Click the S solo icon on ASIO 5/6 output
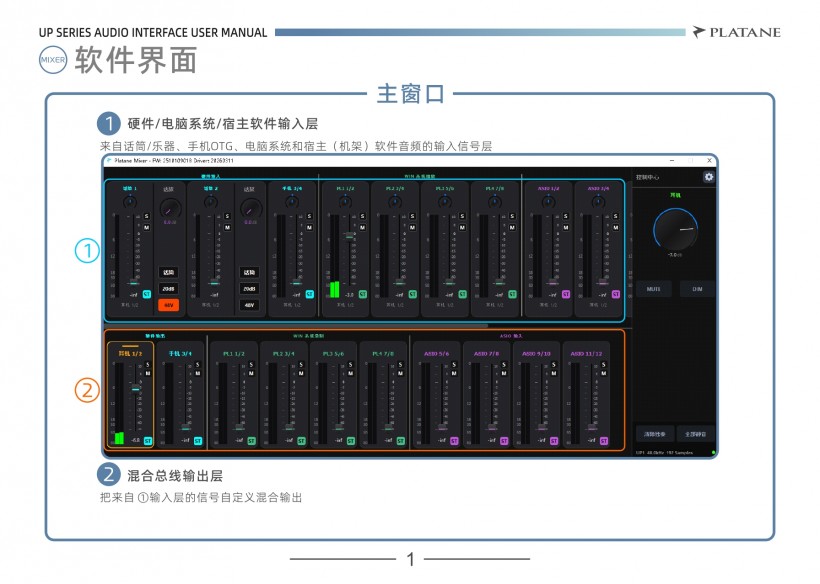 point(453,365)
